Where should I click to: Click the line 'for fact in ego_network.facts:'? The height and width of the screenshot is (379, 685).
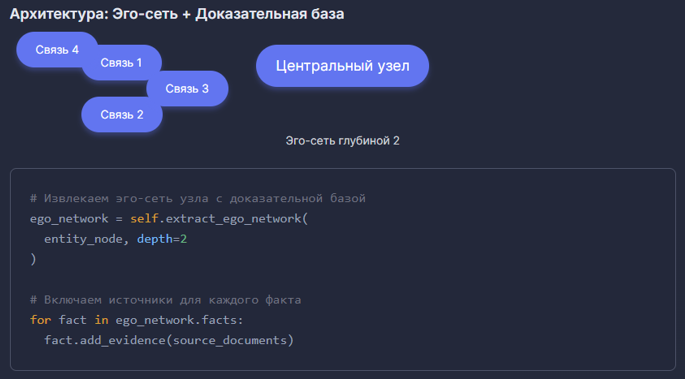[x=137, y=320]
